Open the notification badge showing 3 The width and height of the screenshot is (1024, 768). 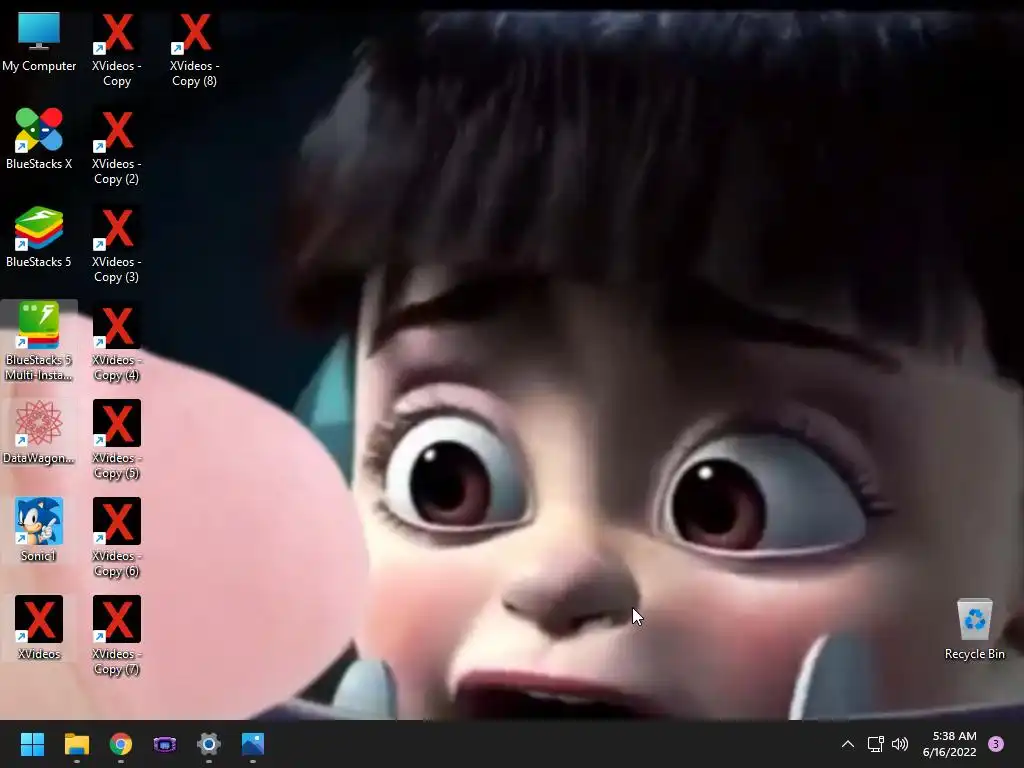coord(996,744)
